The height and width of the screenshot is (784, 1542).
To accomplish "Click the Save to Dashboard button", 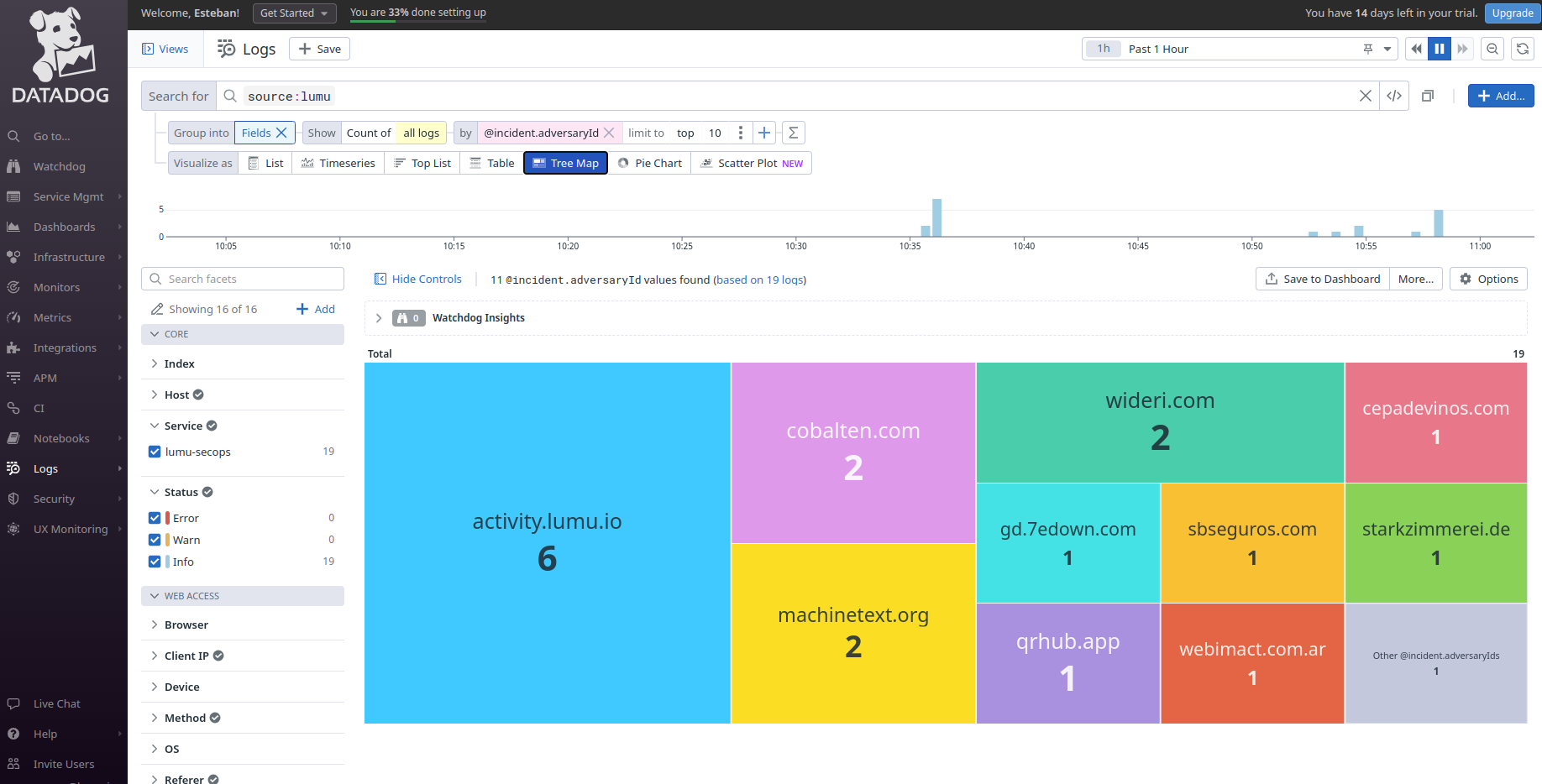I will tap(1322, 279).
